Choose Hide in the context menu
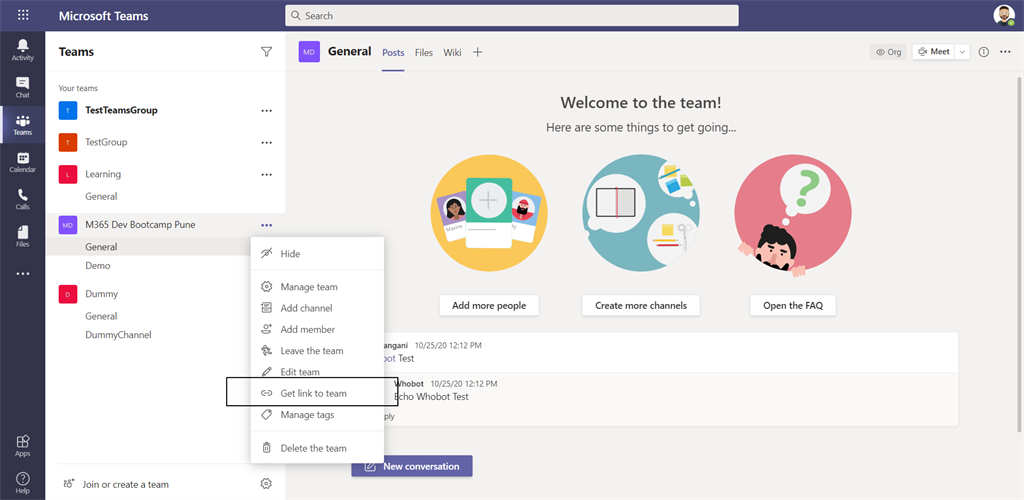1024x500 pixels. tap(317, 253)
